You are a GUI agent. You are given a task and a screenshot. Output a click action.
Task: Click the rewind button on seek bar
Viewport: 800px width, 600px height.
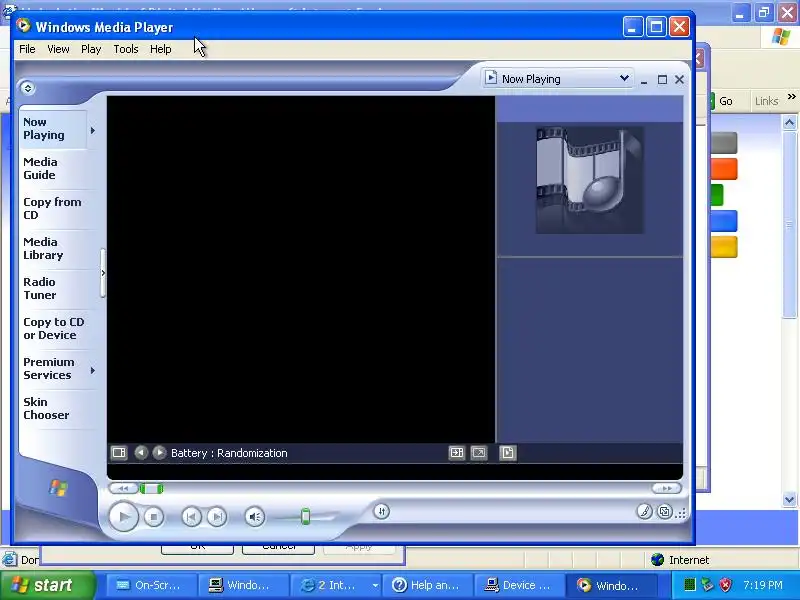[123, 489]
